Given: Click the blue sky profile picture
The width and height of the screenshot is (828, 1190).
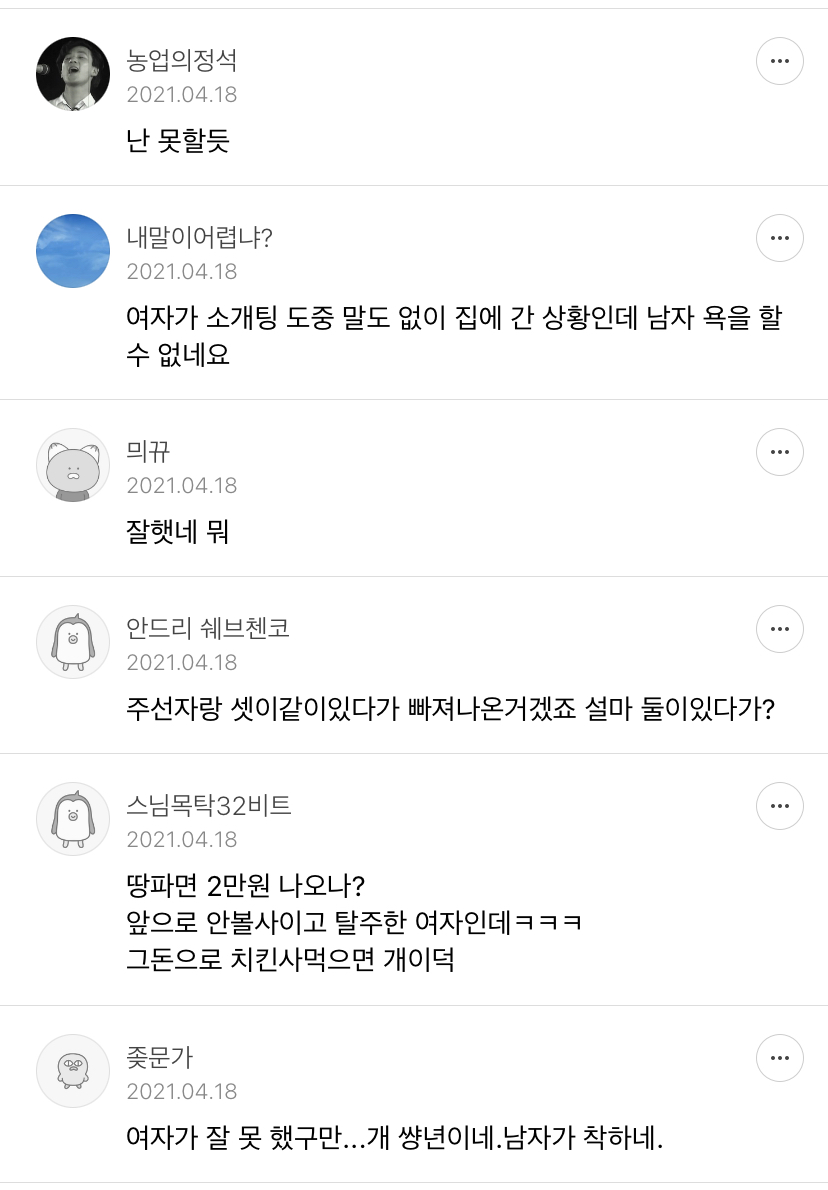Looking at the screenshot, I should [73, 251].
